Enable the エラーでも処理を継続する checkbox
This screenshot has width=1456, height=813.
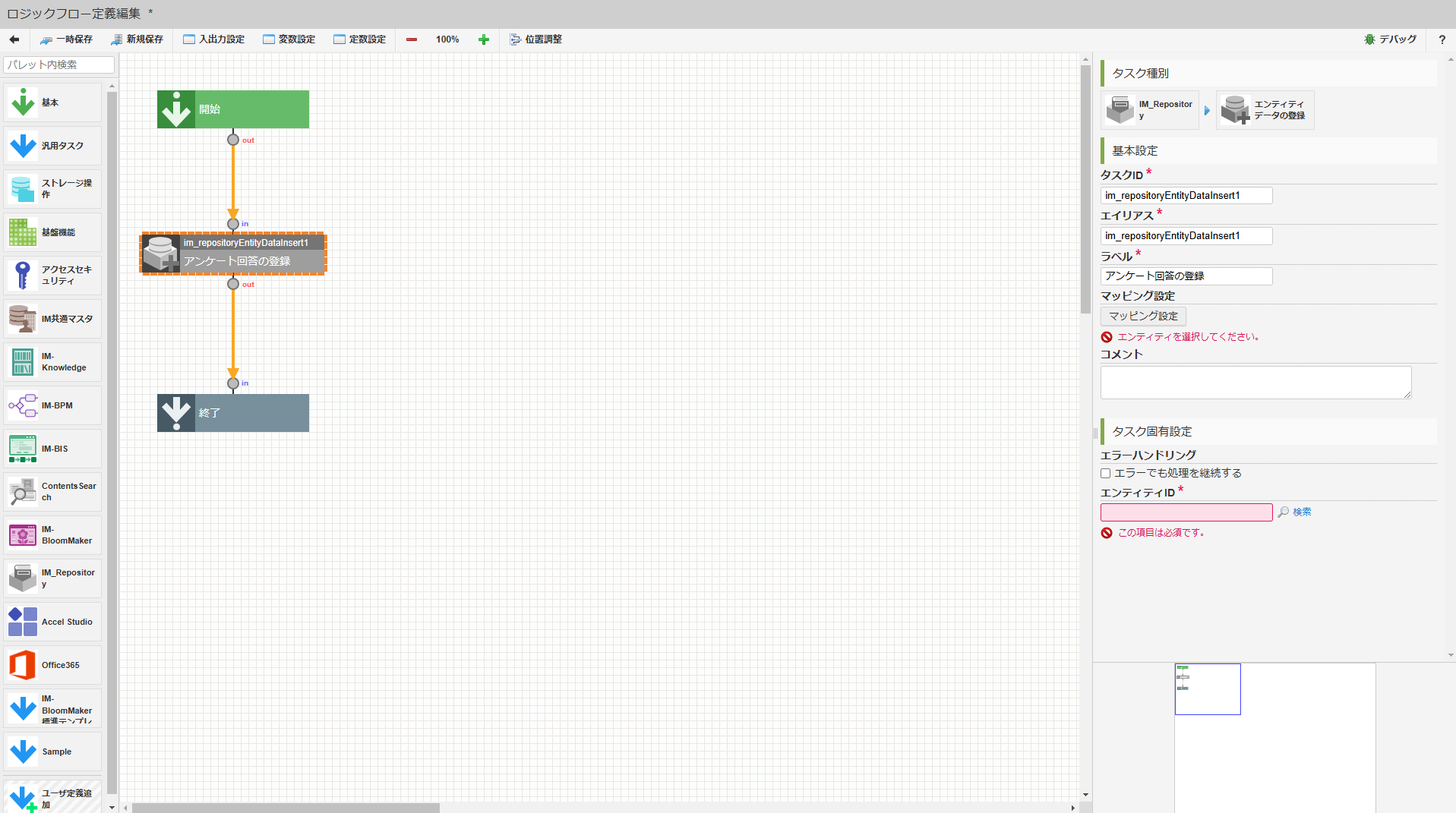click(x=1105, y=473)
